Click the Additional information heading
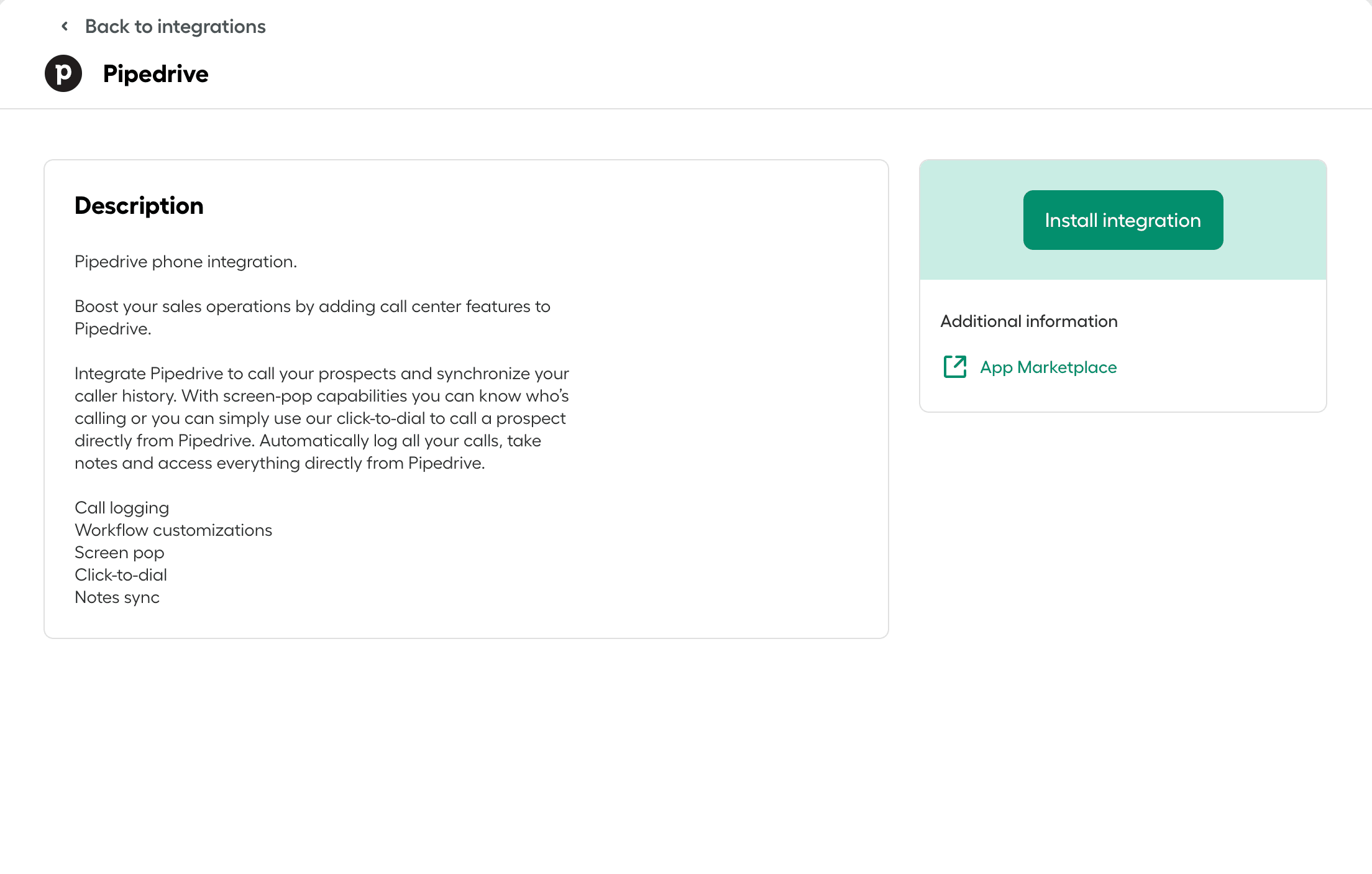 pos(1028,321)
